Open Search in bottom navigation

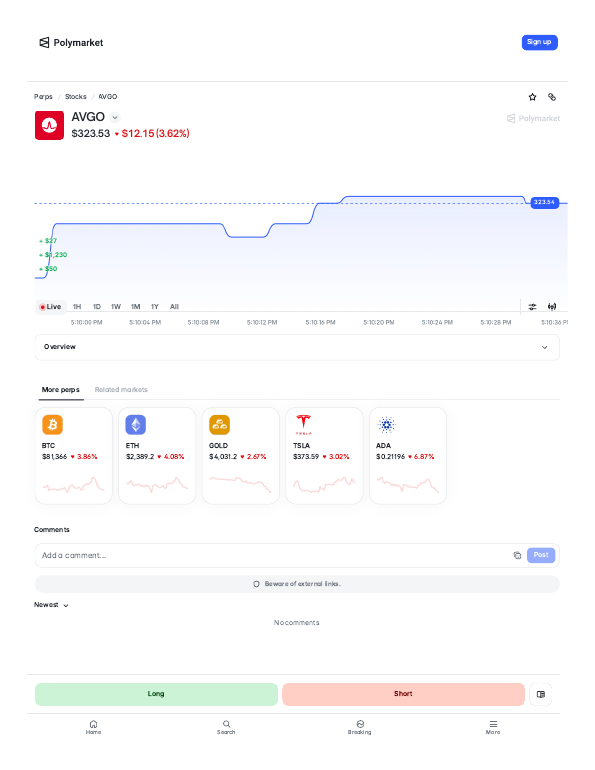click(226, 727)
